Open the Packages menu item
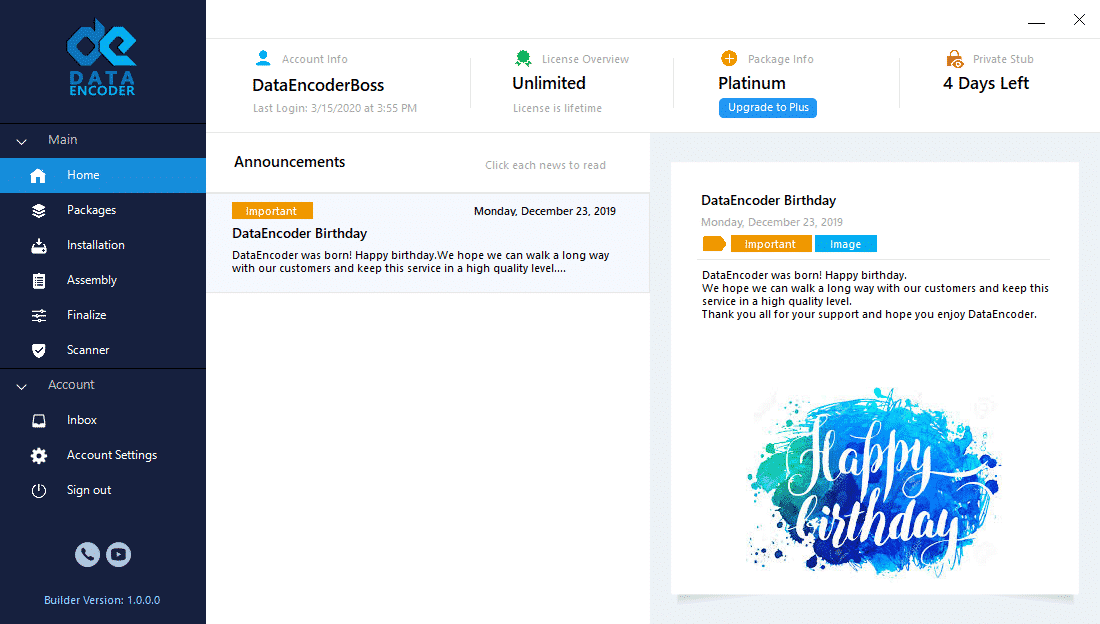The width and height of the screenshot is (1100, 624). (x=103, y=211)
